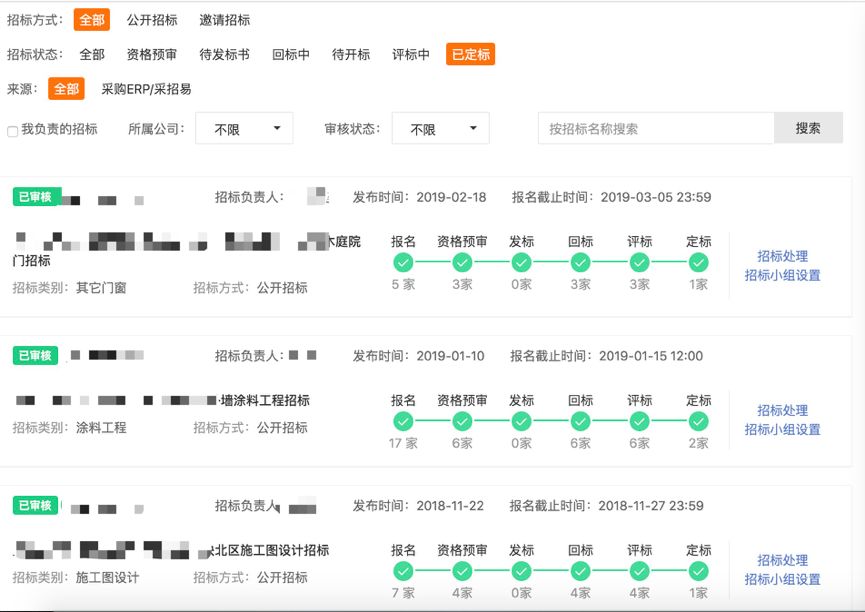Click 发标 checkmark in 施工图设计 tender row
Viewport: 865px width, 612px height.
point(521,571)
